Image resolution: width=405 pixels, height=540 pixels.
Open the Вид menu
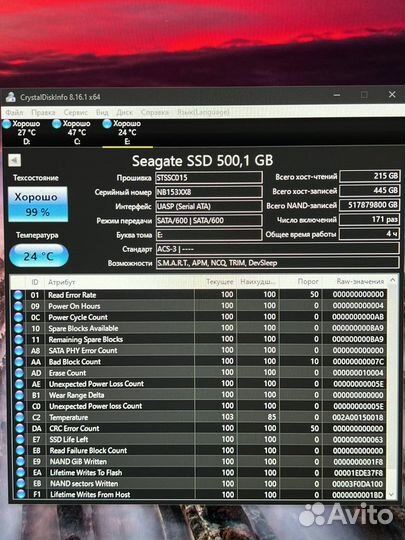click(x=102, y=112)
